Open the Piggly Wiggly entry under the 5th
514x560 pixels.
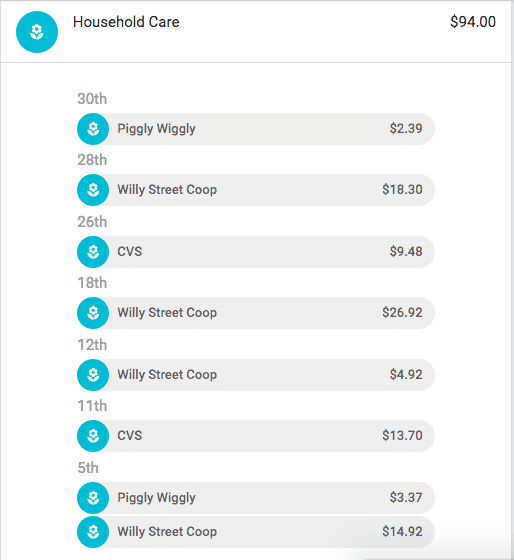(x=256, y=498)
